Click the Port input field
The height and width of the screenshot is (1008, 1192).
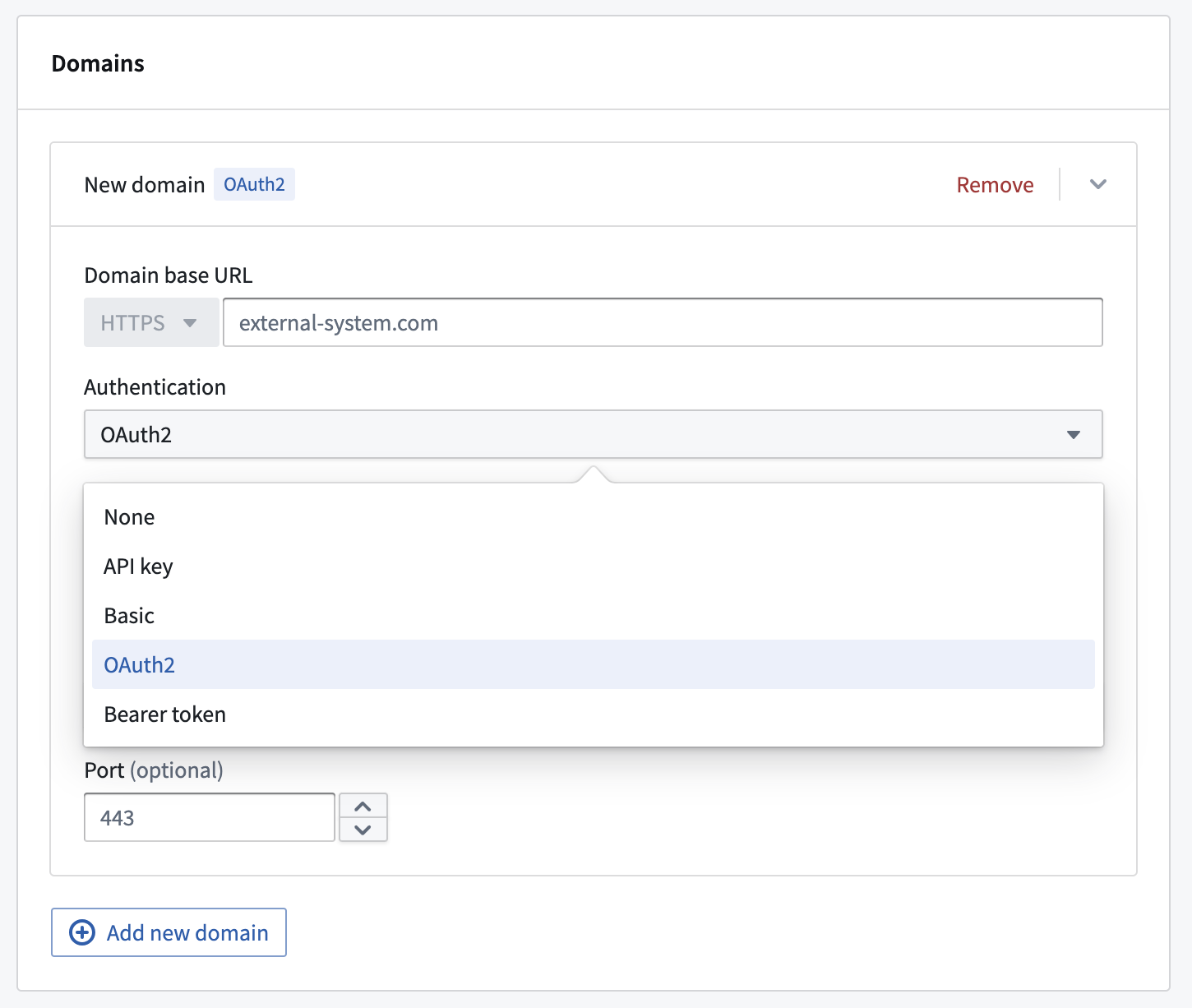210,817
